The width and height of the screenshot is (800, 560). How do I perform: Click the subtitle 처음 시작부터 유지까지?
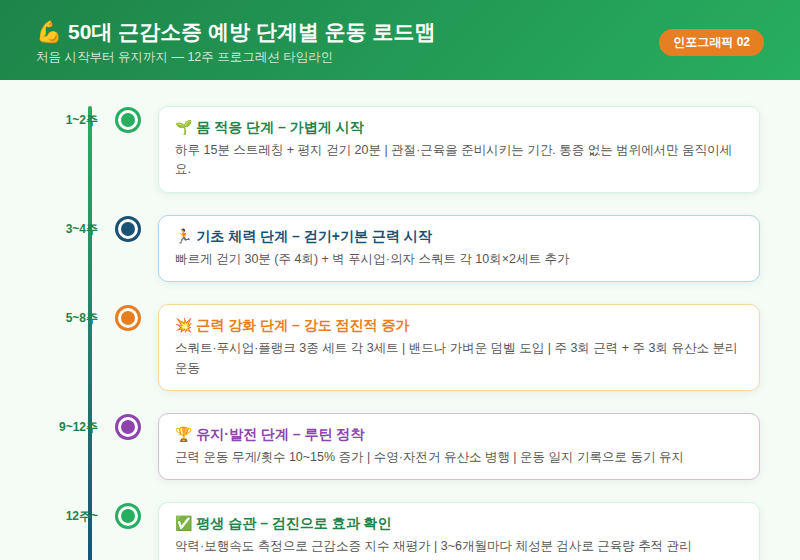pos(102,57)
